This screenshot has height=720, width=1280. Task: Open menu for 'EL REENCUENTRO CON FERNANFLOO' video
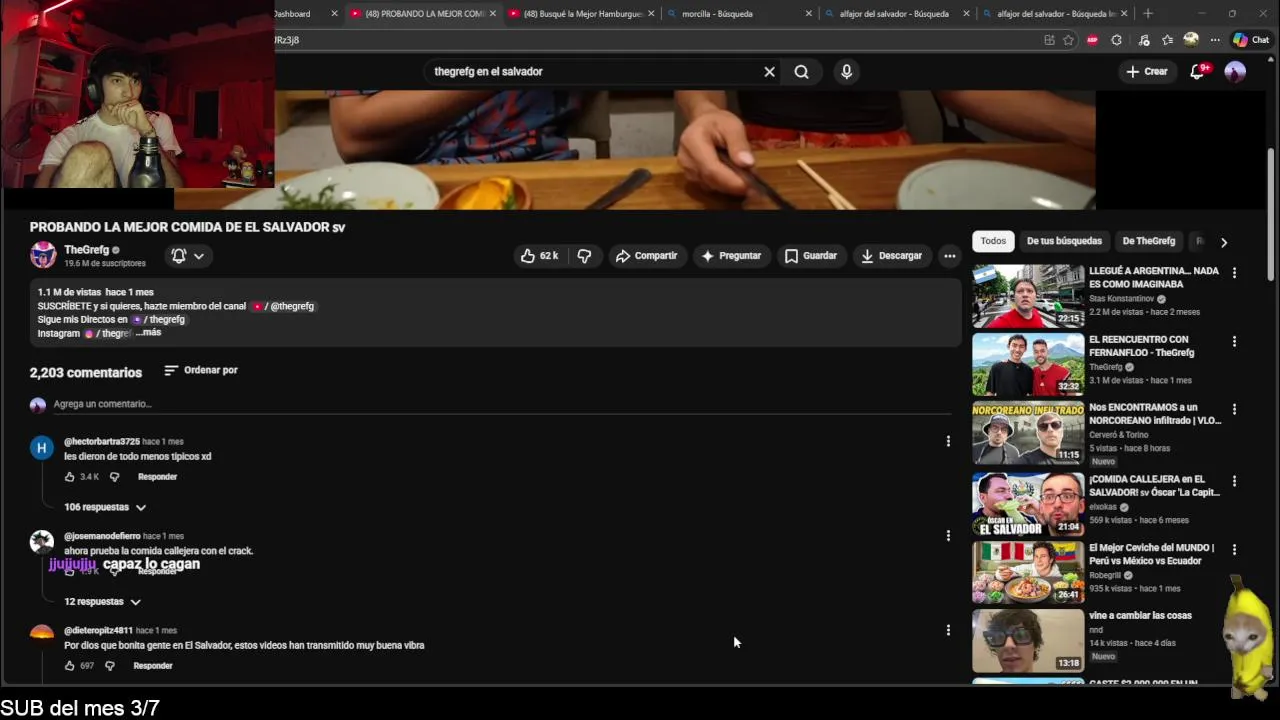[x=1234, y=341]
